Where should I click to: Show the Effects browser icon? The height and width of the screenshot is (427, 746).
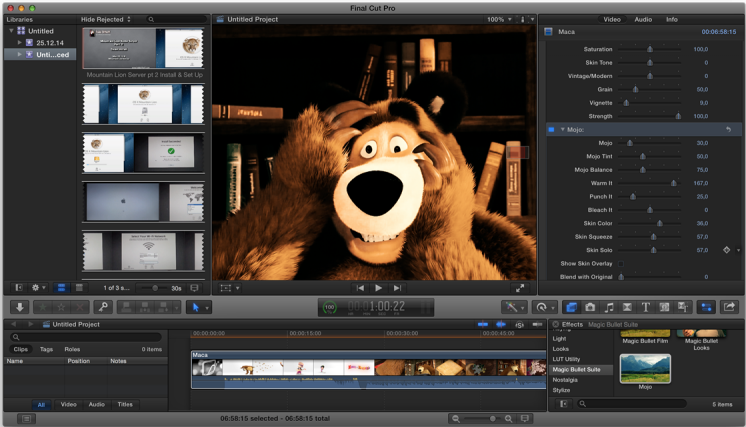click(x=571, y=307)
